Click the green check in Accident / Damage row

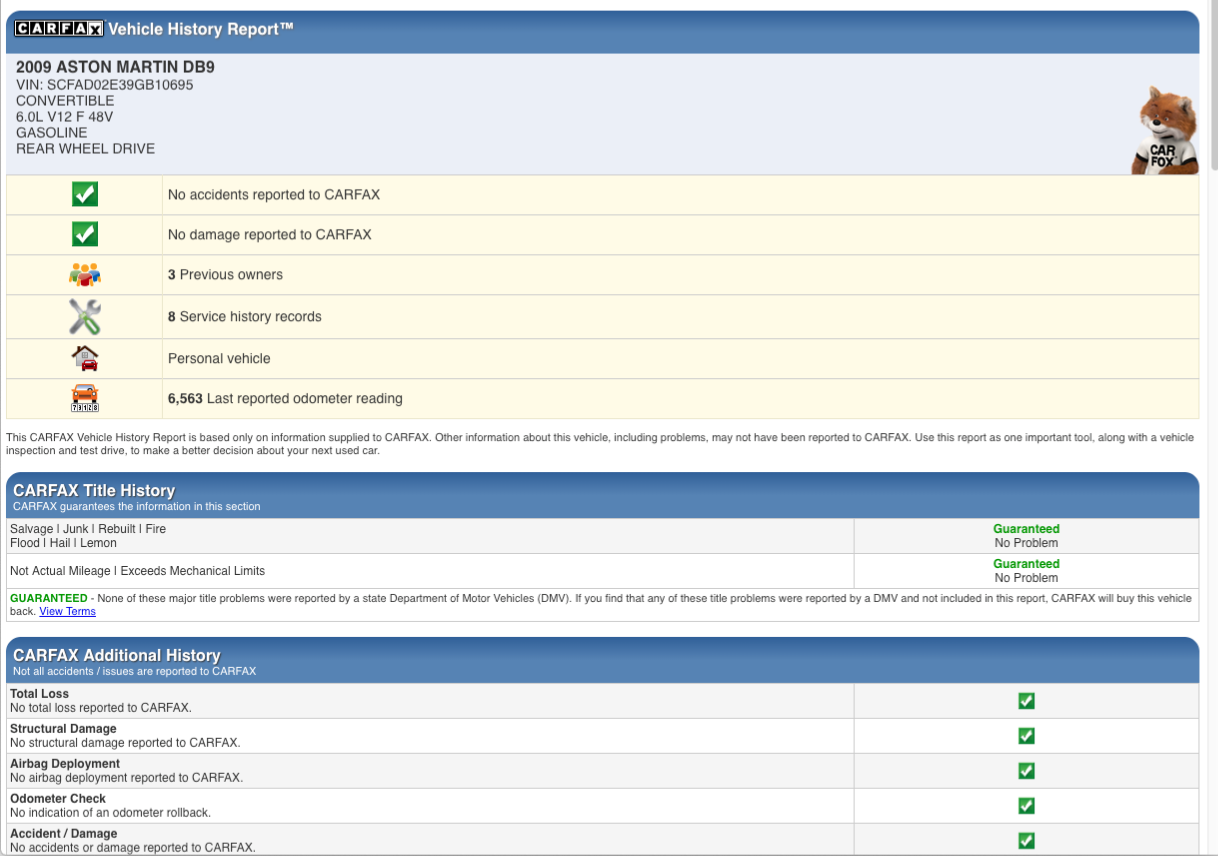pos(1026,841)
